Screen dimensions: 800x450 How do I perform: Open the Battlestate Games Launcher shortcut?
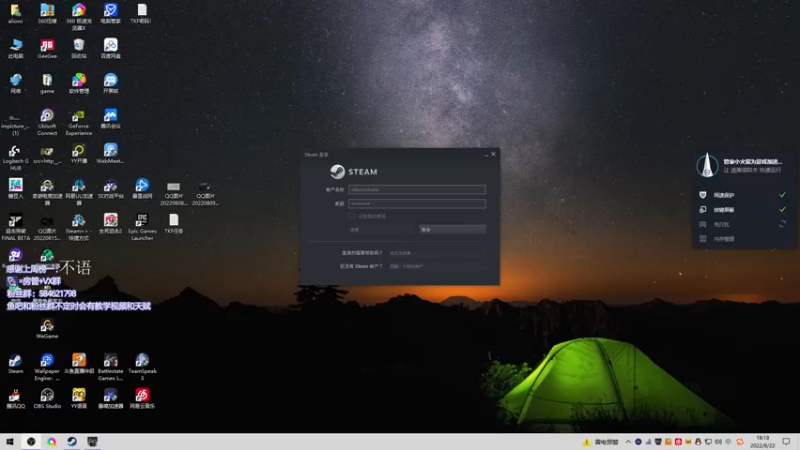click(x=110, y=367)
